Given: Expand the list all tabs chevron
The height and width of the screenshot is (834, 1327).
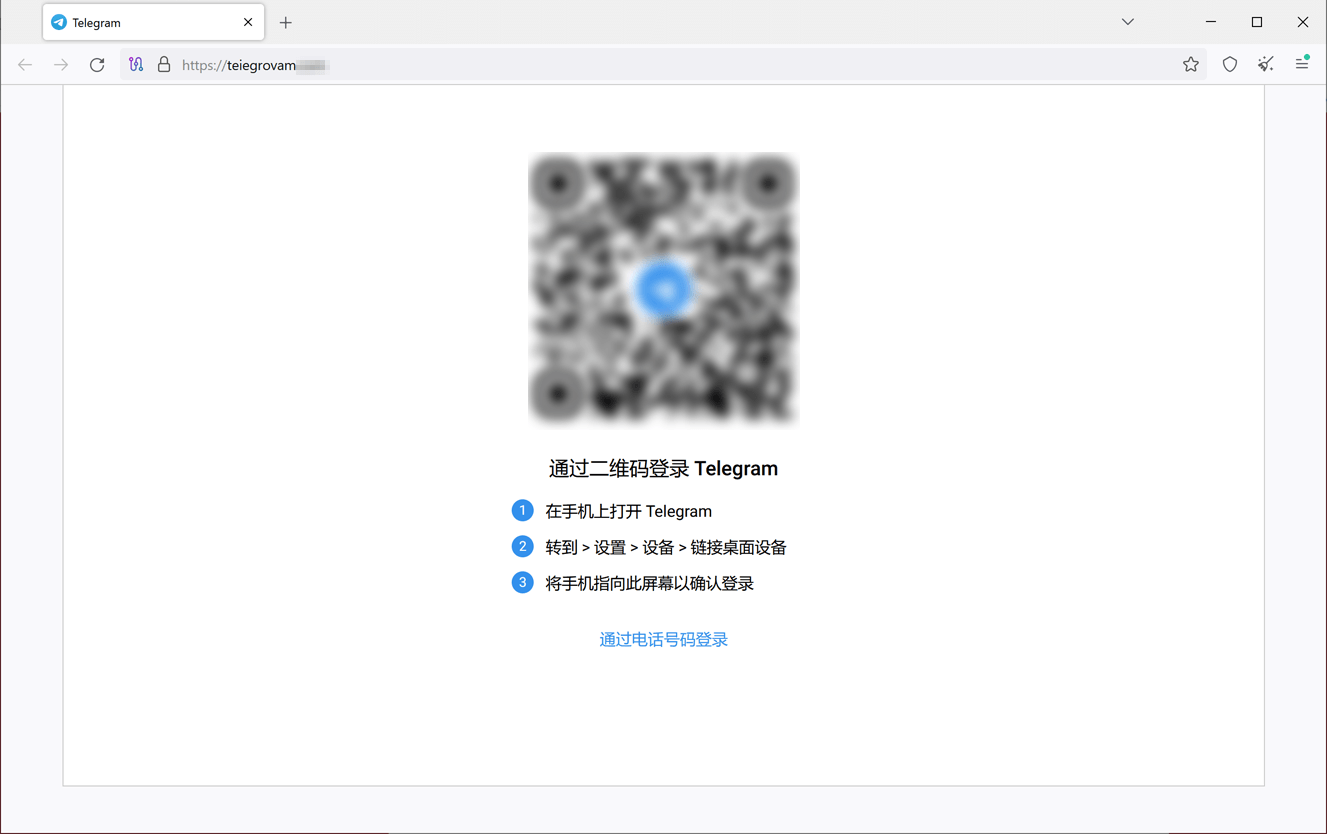Looking at the screenshot, I should tap(1127, 22).
